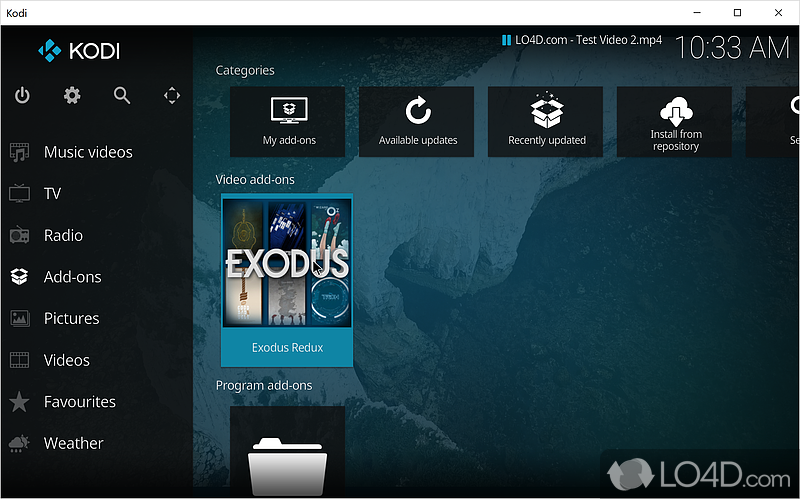Launch the Exodus Redux video add-on
Image resolution: width=800 pixels, height=499 pixels.
287,280
